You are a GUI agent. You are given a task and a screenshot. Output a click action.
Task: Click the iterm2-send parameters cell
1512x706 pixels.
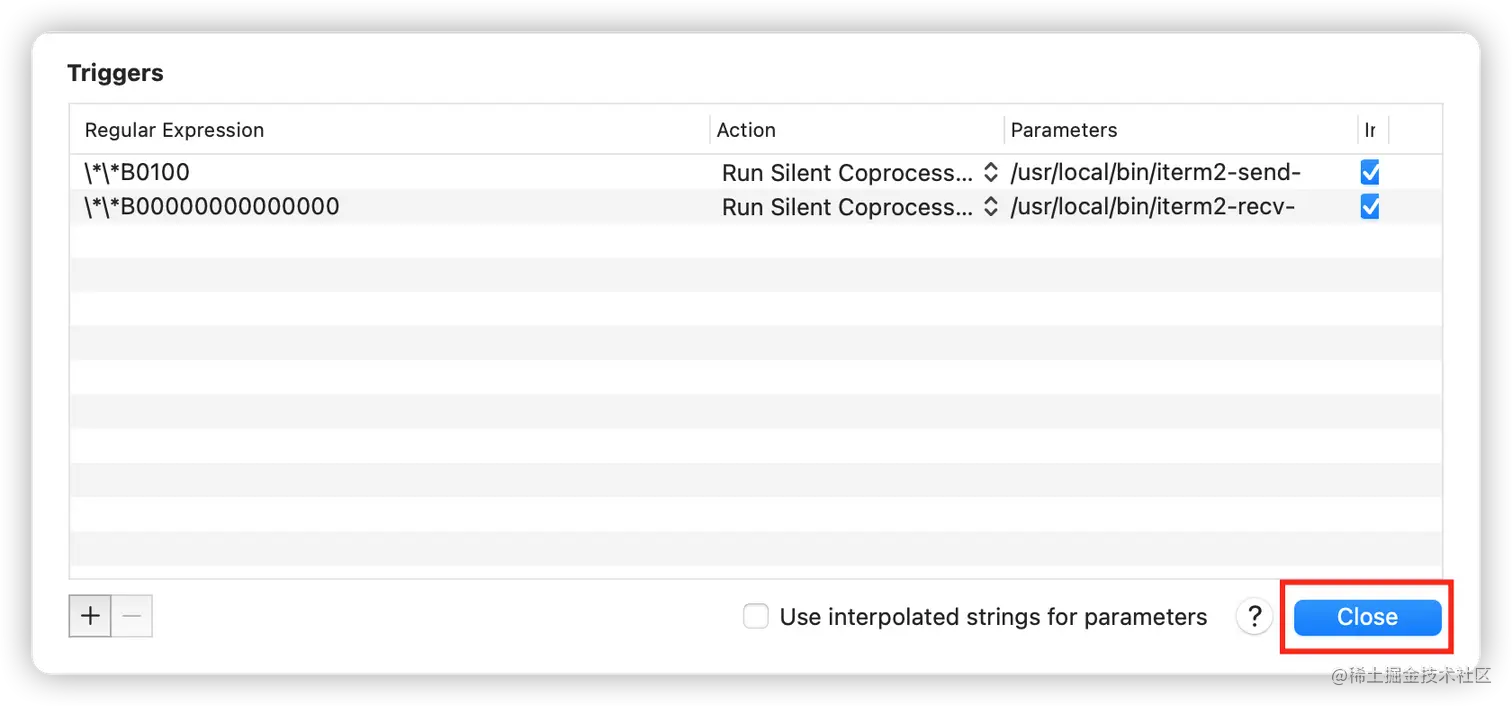pyautogui.click(x=1155, y=173)
